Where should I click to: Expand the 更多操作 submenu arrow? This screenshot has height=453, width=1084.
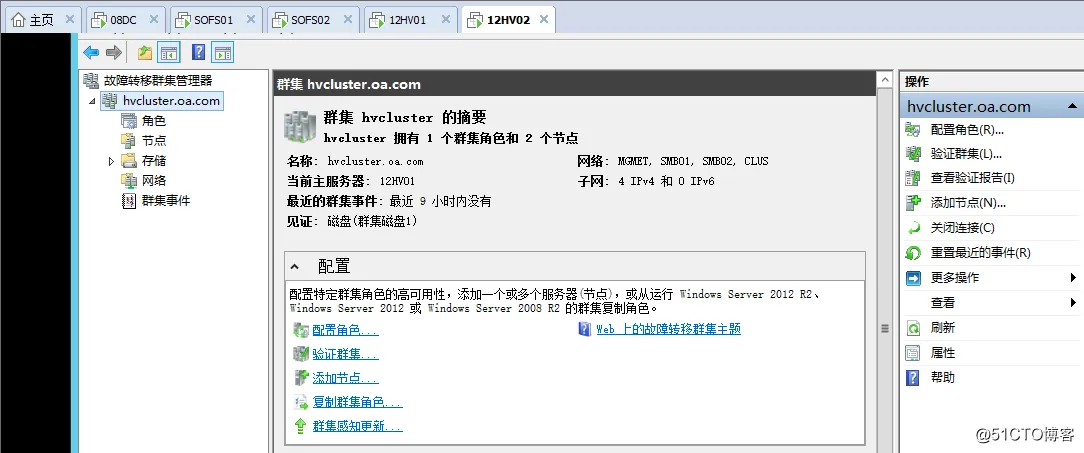click(1073, 278)
